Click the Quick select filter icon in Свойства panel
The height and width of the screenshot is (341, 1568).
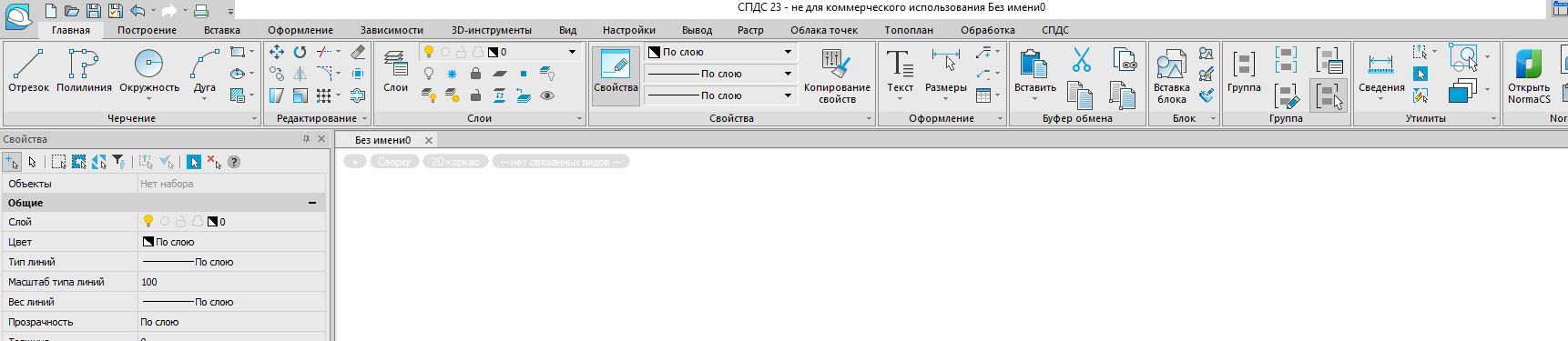point(118,162)
